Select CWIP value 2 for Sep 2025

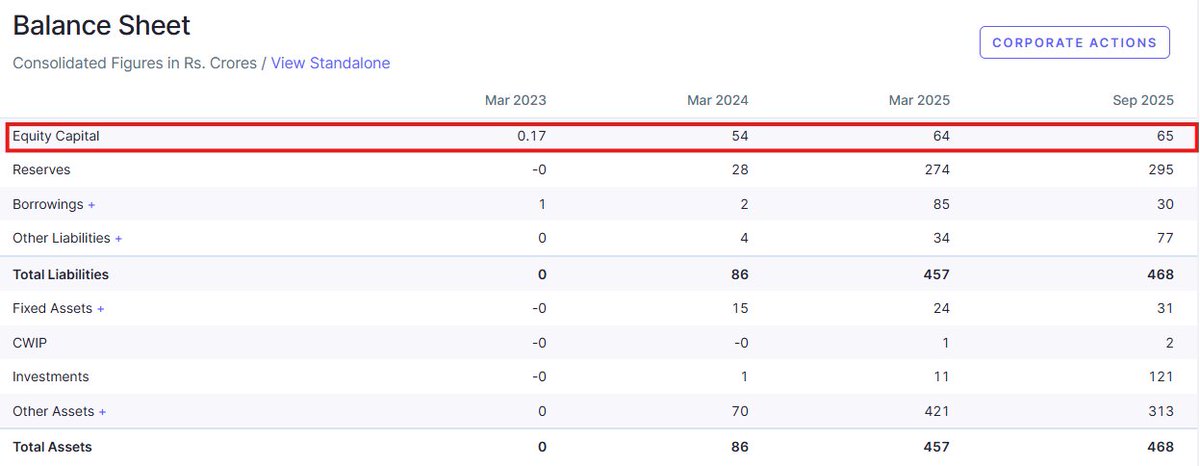click(x=1169, y=342)
